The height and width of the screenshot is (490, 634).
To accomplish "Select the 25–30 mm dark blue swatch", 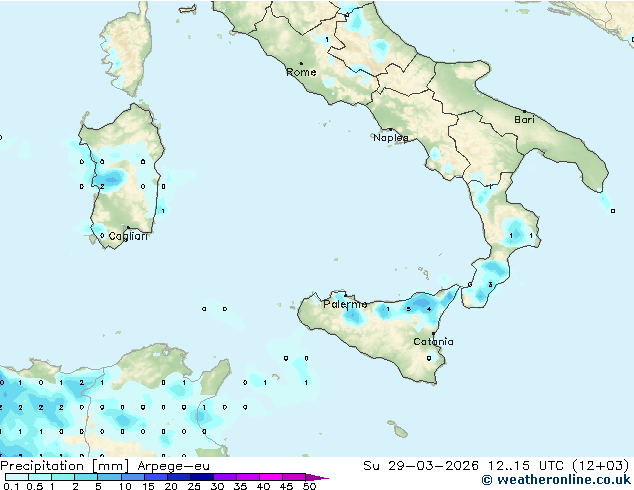I will click(201, 477).
